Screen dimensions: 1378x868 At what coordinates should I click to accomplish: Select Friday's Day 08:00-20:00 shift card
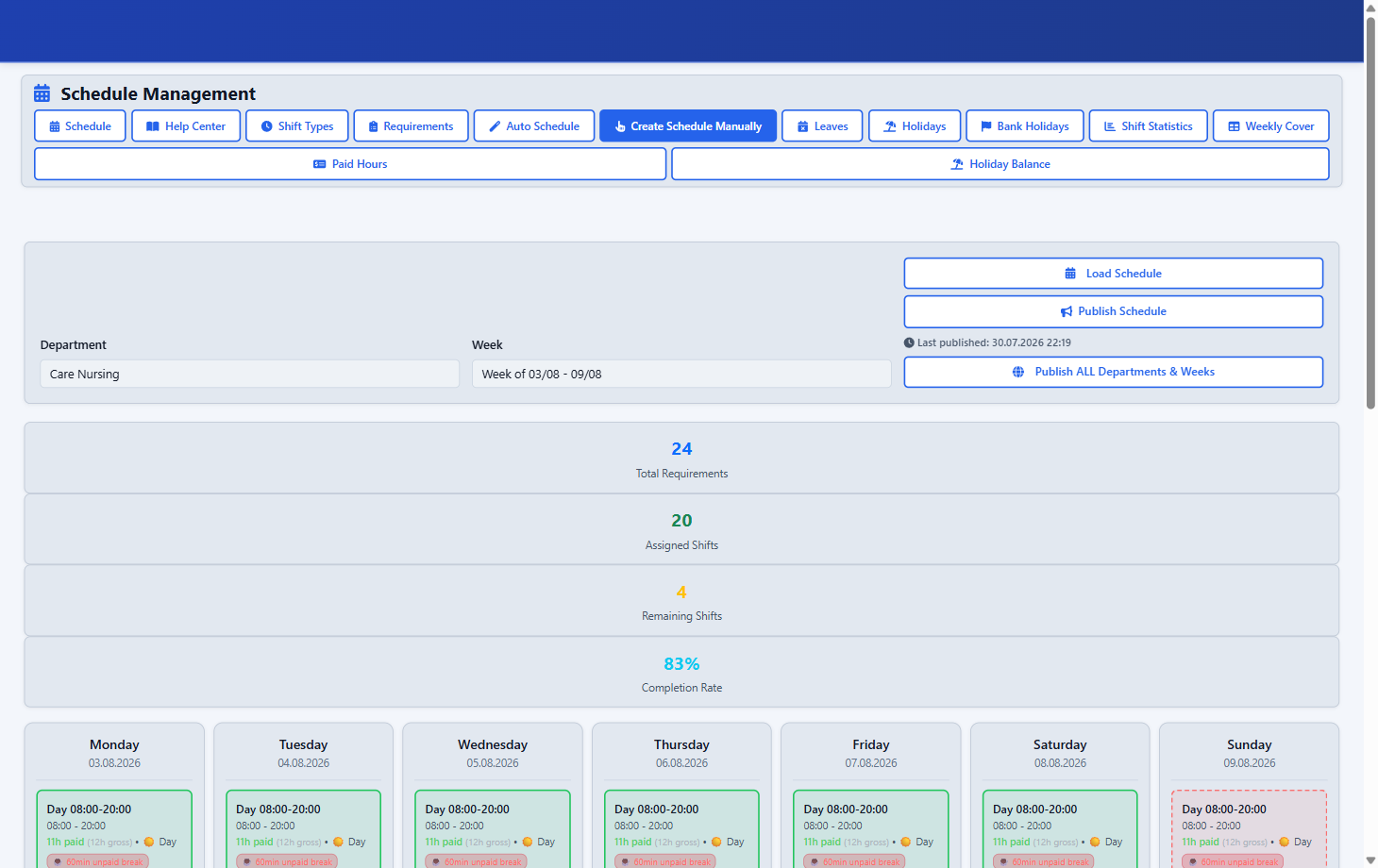coord(871,829)
